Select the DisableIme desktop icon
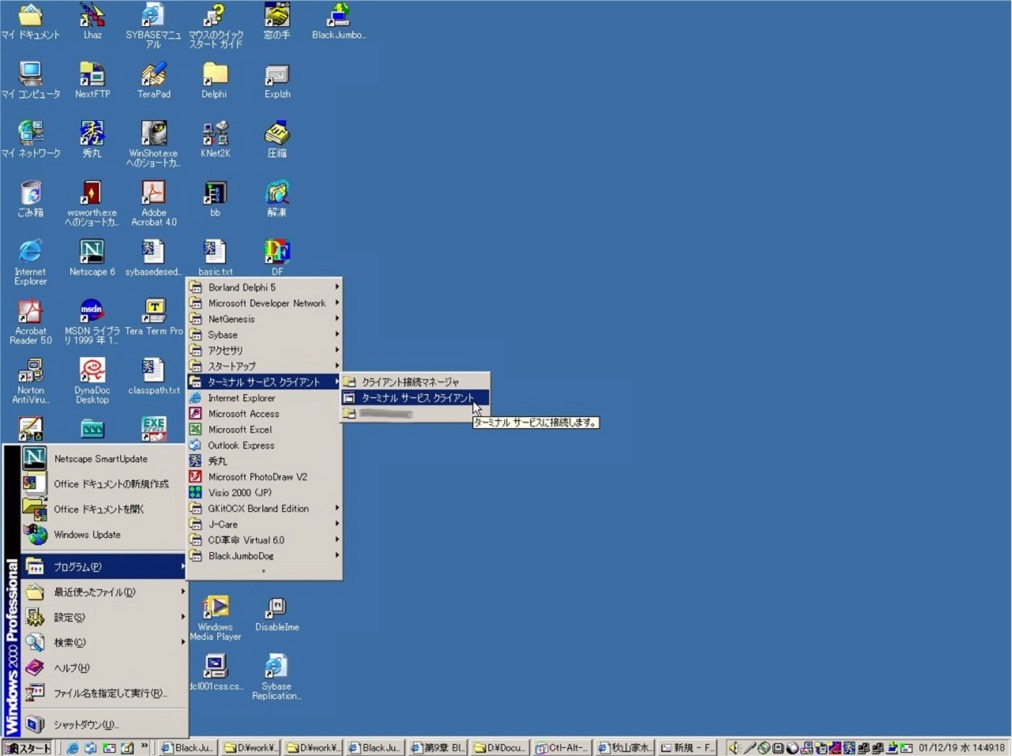The image size is (1012, 756). click(277, 613)
